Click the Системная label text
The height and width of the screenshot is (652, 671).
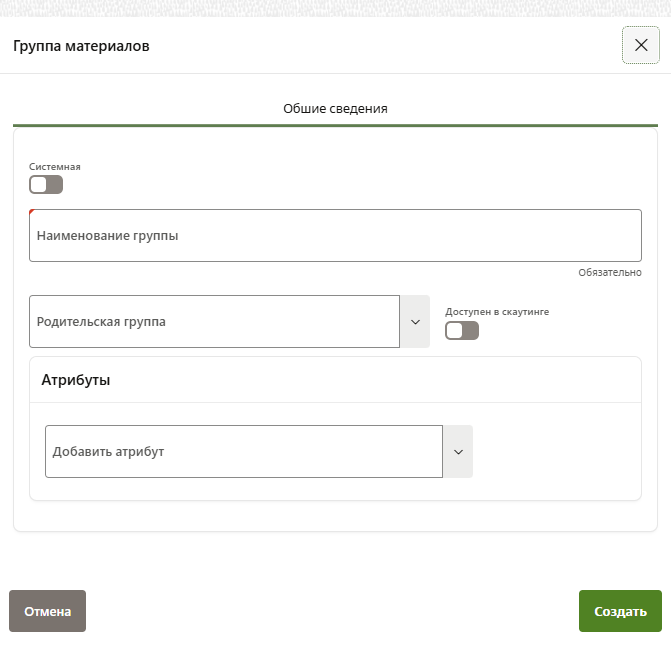(x=55, y=167)
